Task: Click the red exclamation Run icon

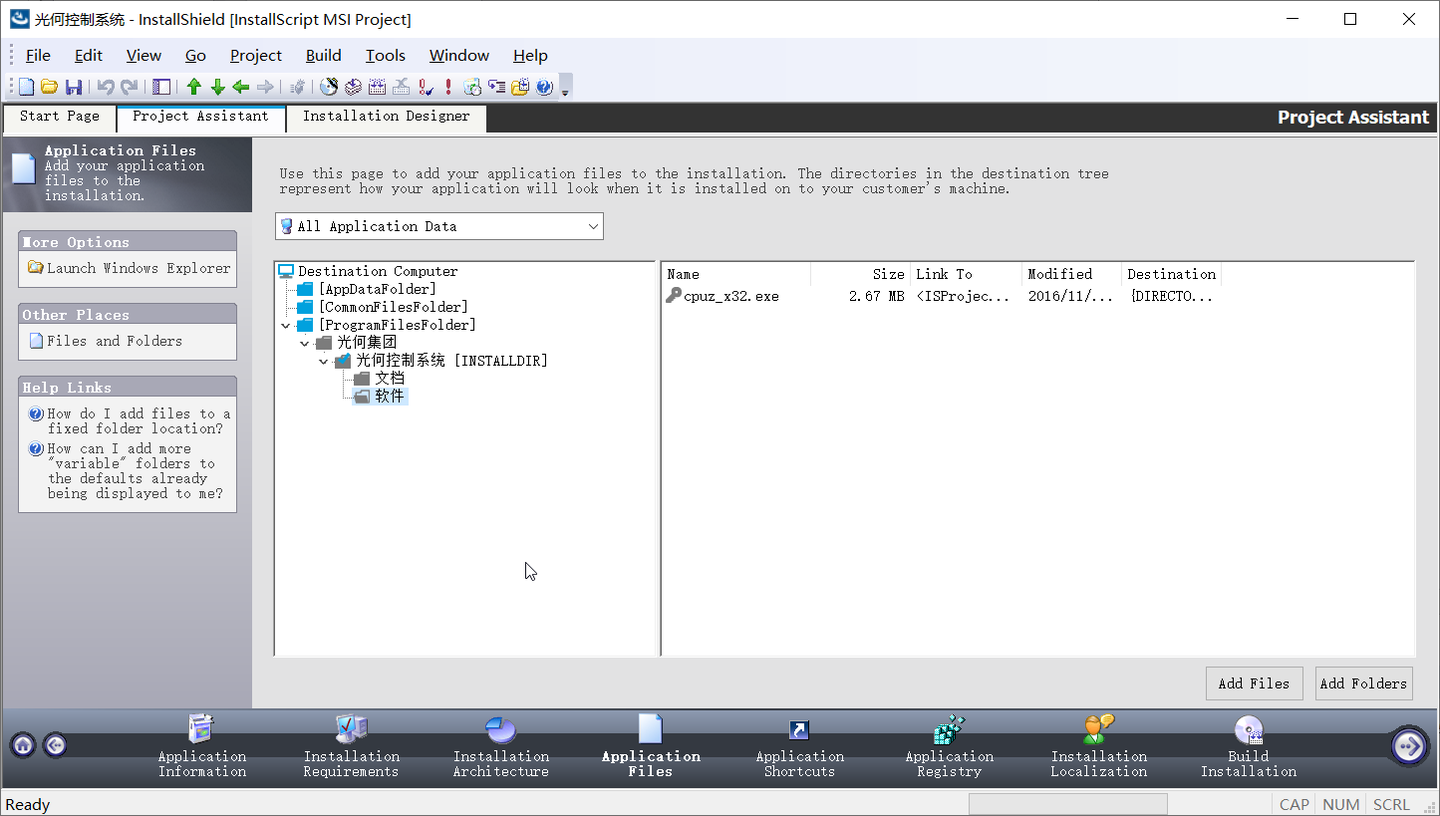Action: (x=449, y=87)
